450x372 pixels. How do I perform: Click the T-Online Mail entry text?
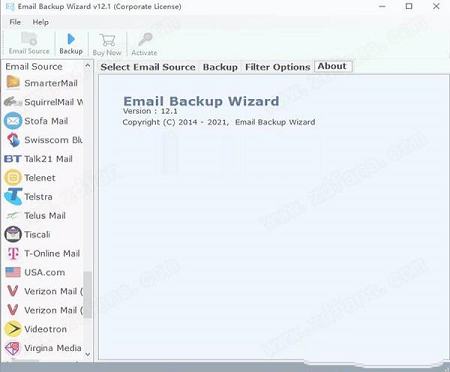[52, 253]
